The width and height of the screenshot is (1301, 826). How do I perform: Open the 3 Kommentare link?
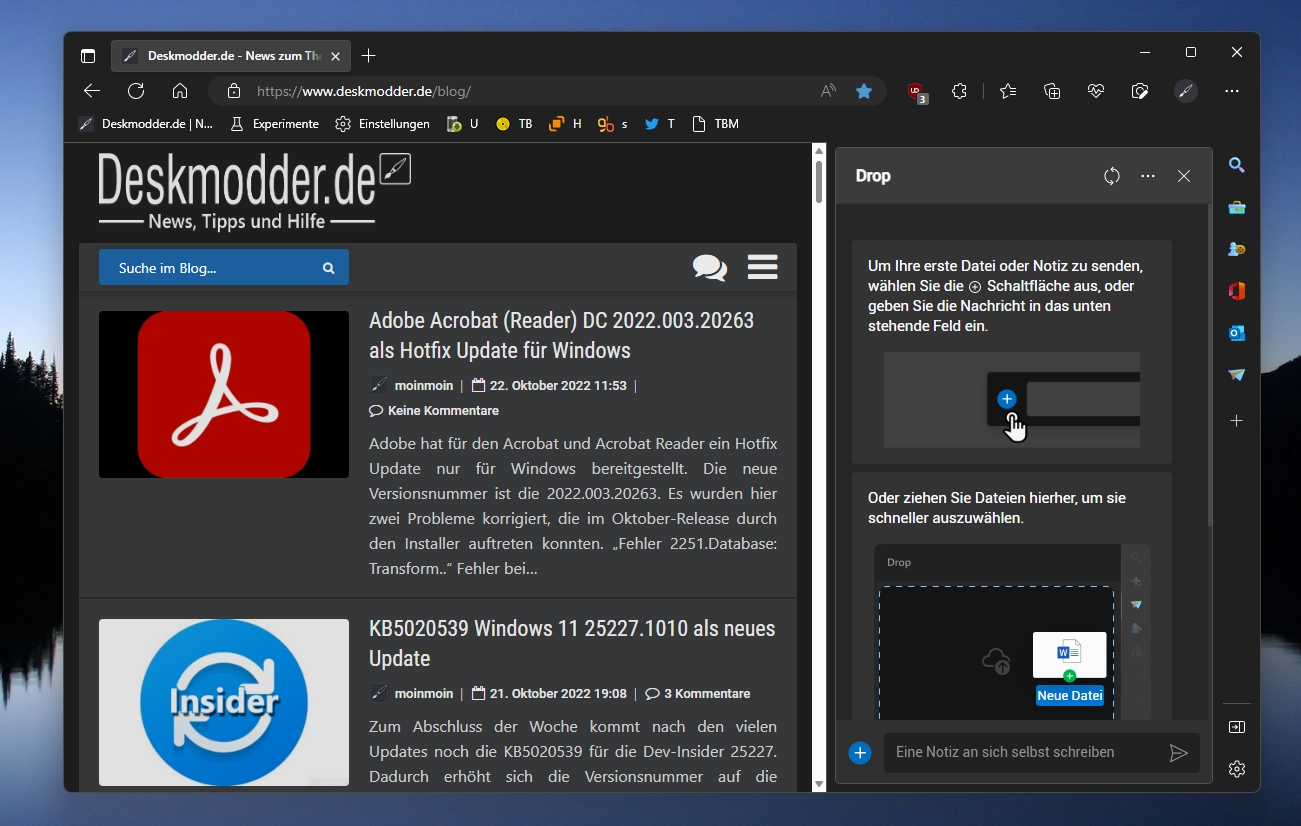tap(697, 693)
